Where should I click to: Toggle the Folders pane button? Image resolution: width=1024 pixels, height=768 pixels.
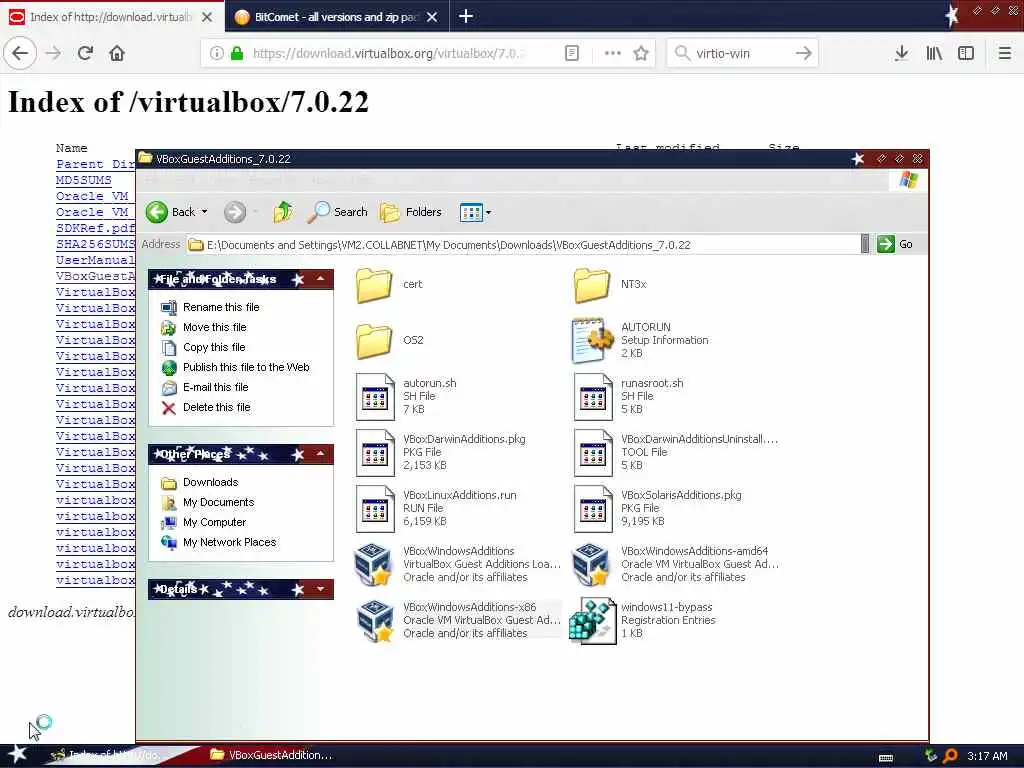click(411, 212)
